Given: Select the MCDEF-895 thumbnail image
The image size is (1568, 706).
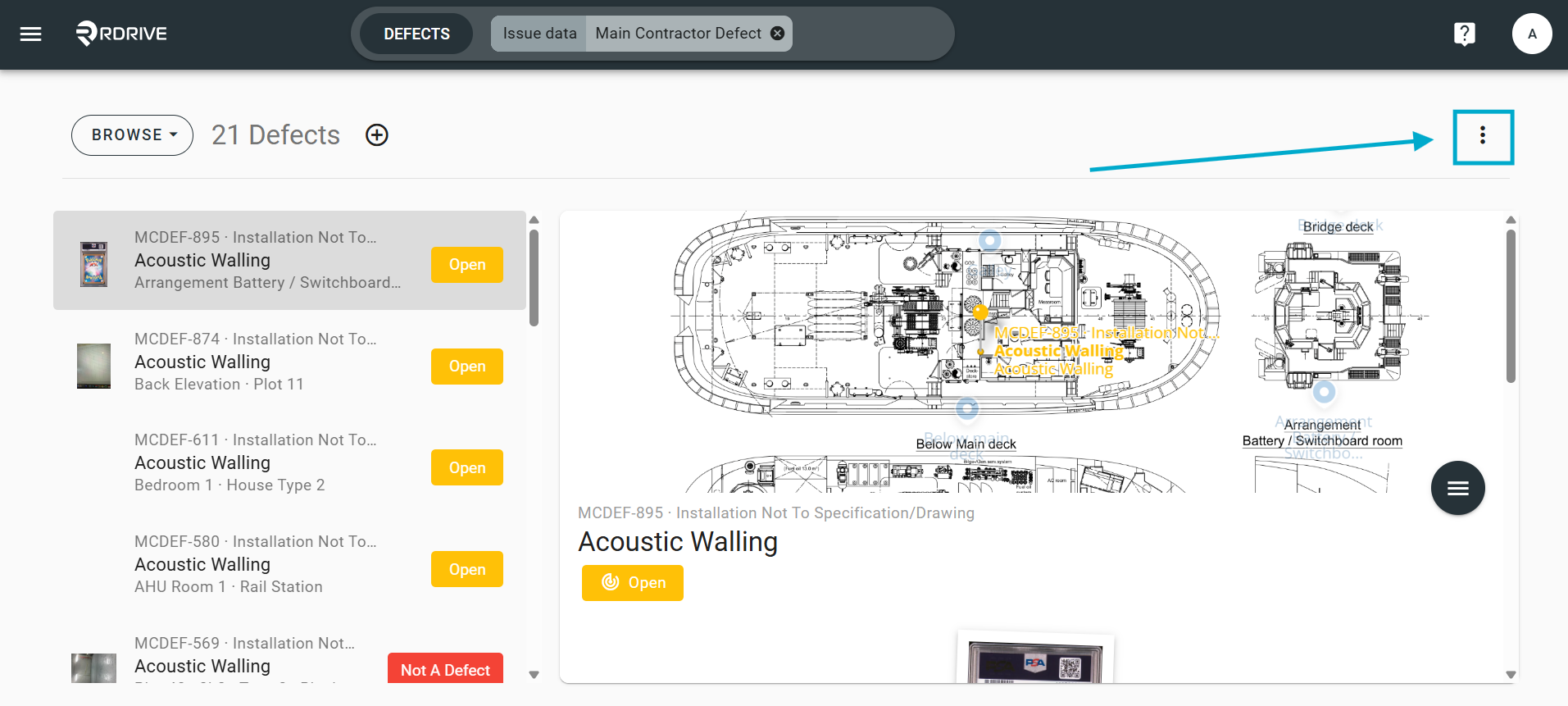Looking at the screenshot, I should coord(93,263).
